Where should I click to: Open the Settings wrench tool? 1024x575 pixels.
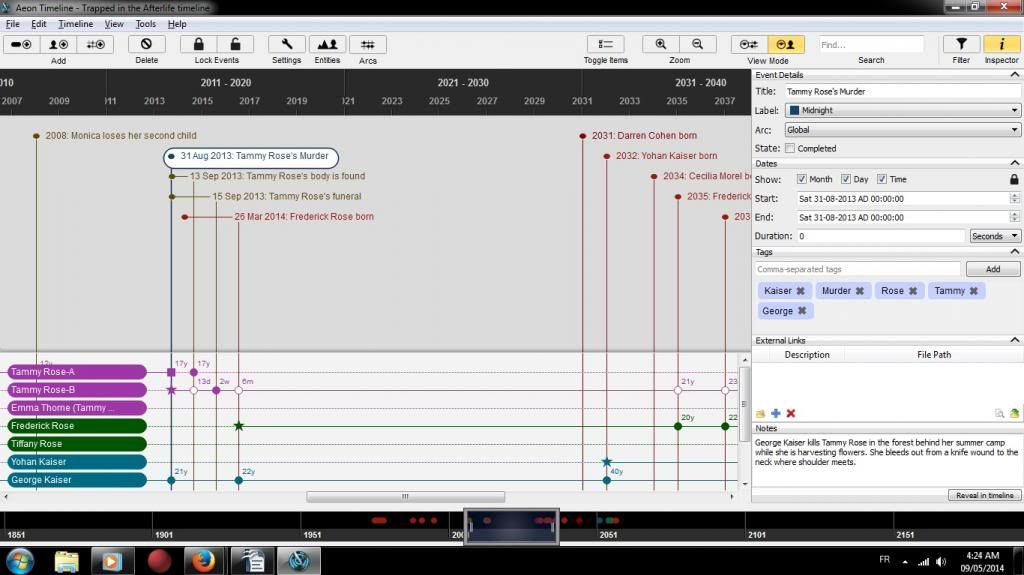tap(287, 45)
